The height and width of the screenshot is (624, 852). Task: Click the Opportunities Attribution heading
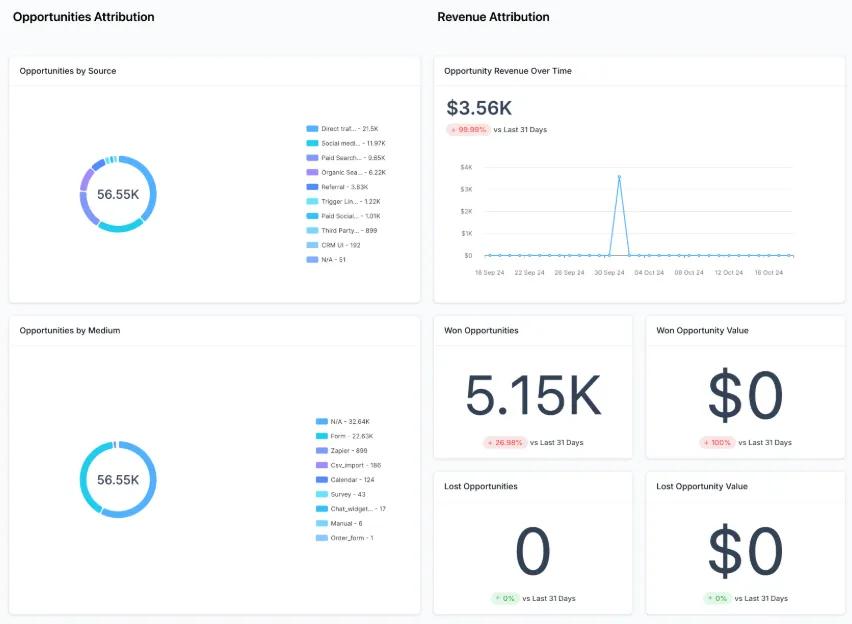pos(84,17)
